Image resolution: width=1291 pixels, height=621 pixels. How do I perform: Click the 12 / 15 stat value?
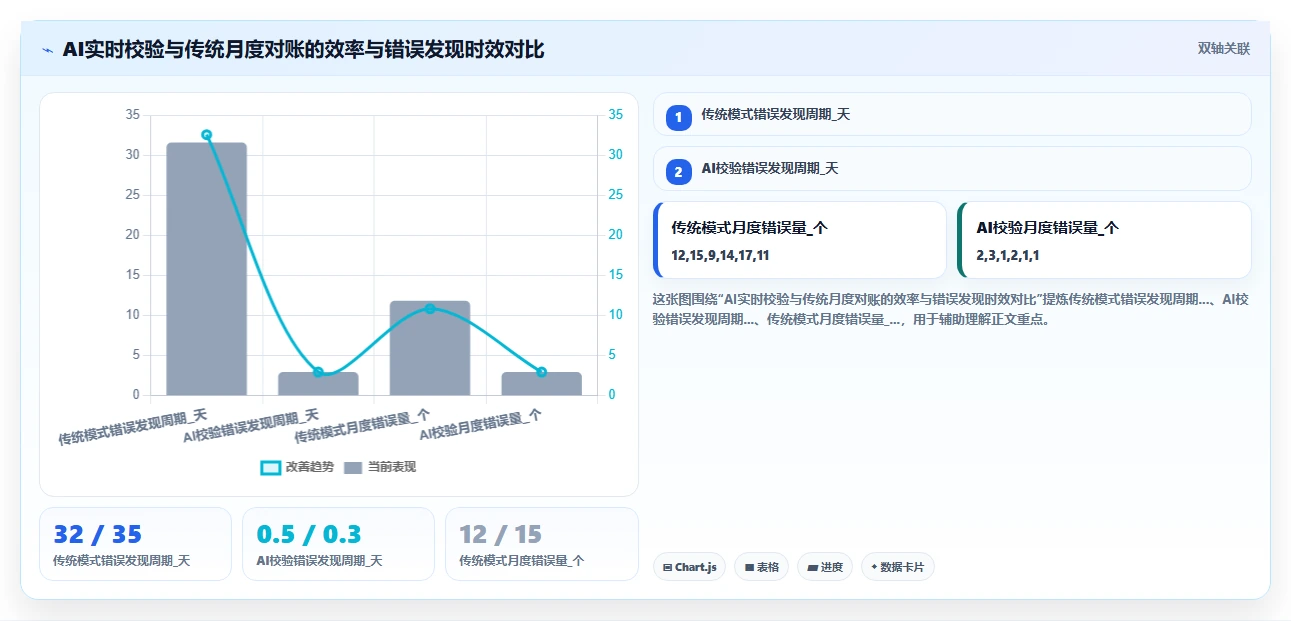[x=500, y=534]
